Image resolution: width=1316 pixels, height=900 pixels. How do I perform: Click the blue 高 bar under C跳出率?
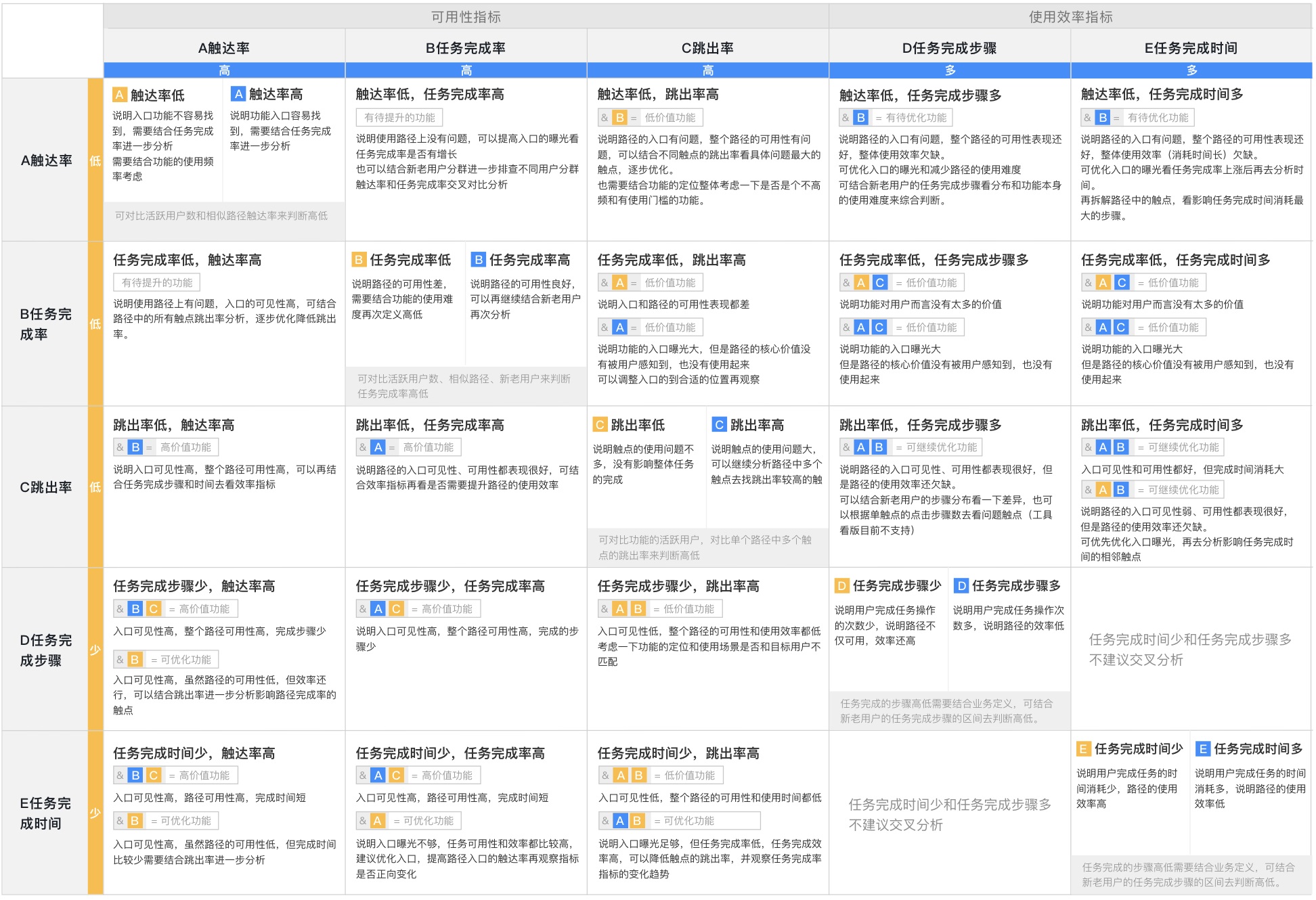pos(709,69)
